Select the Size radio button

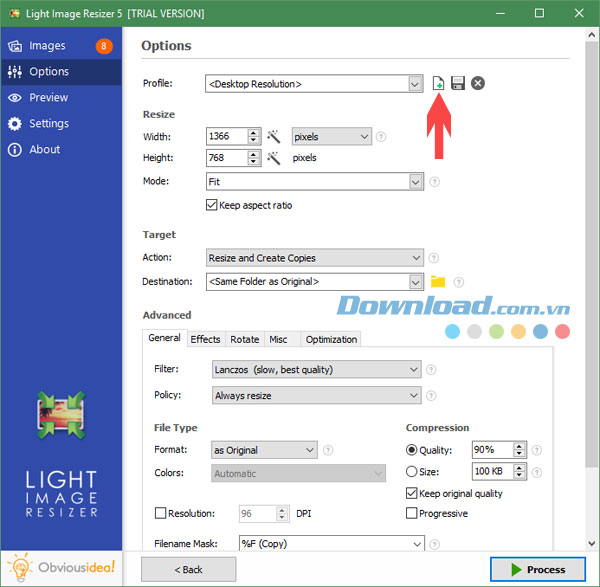(411, 471)
